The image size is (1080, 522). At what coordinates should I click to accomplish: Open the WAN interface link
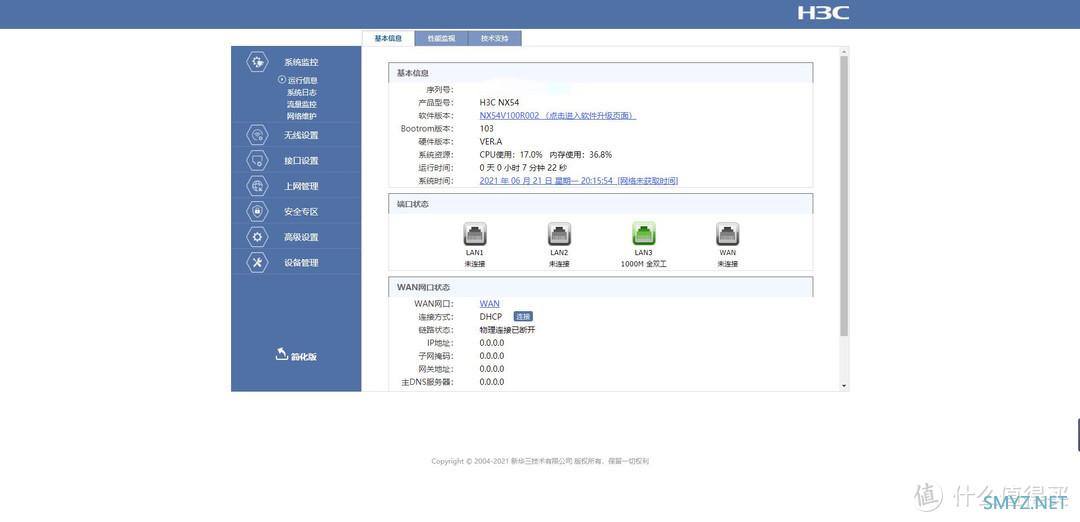pos(490,304)
